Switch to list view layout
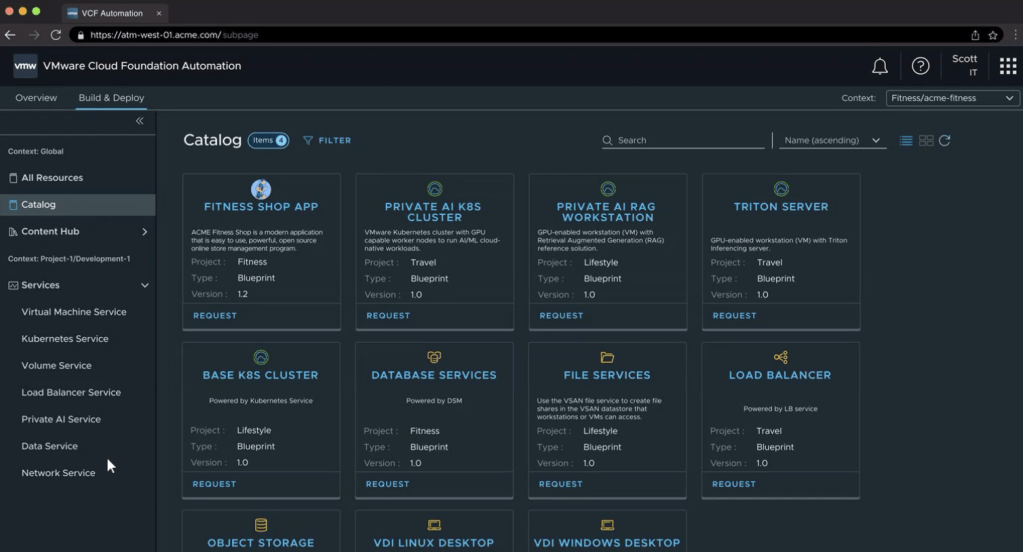 906,141
